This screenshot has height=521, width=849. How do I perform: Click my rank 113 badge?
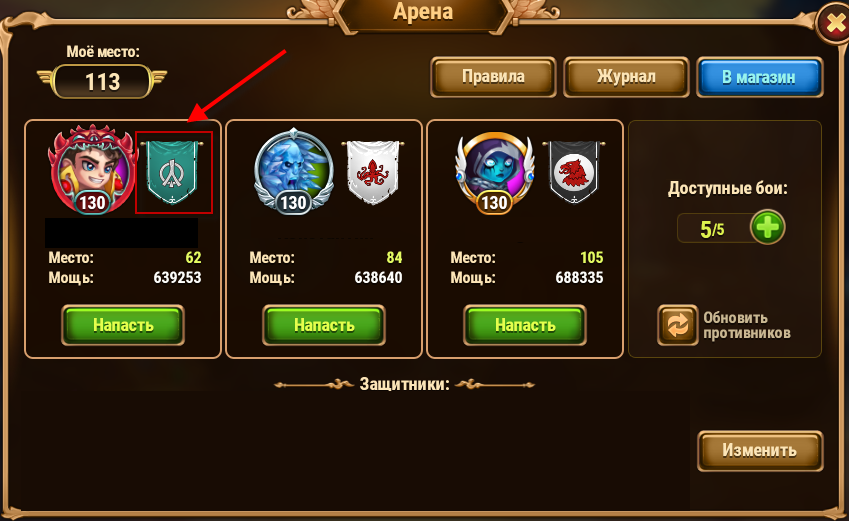tap(102, 81)
